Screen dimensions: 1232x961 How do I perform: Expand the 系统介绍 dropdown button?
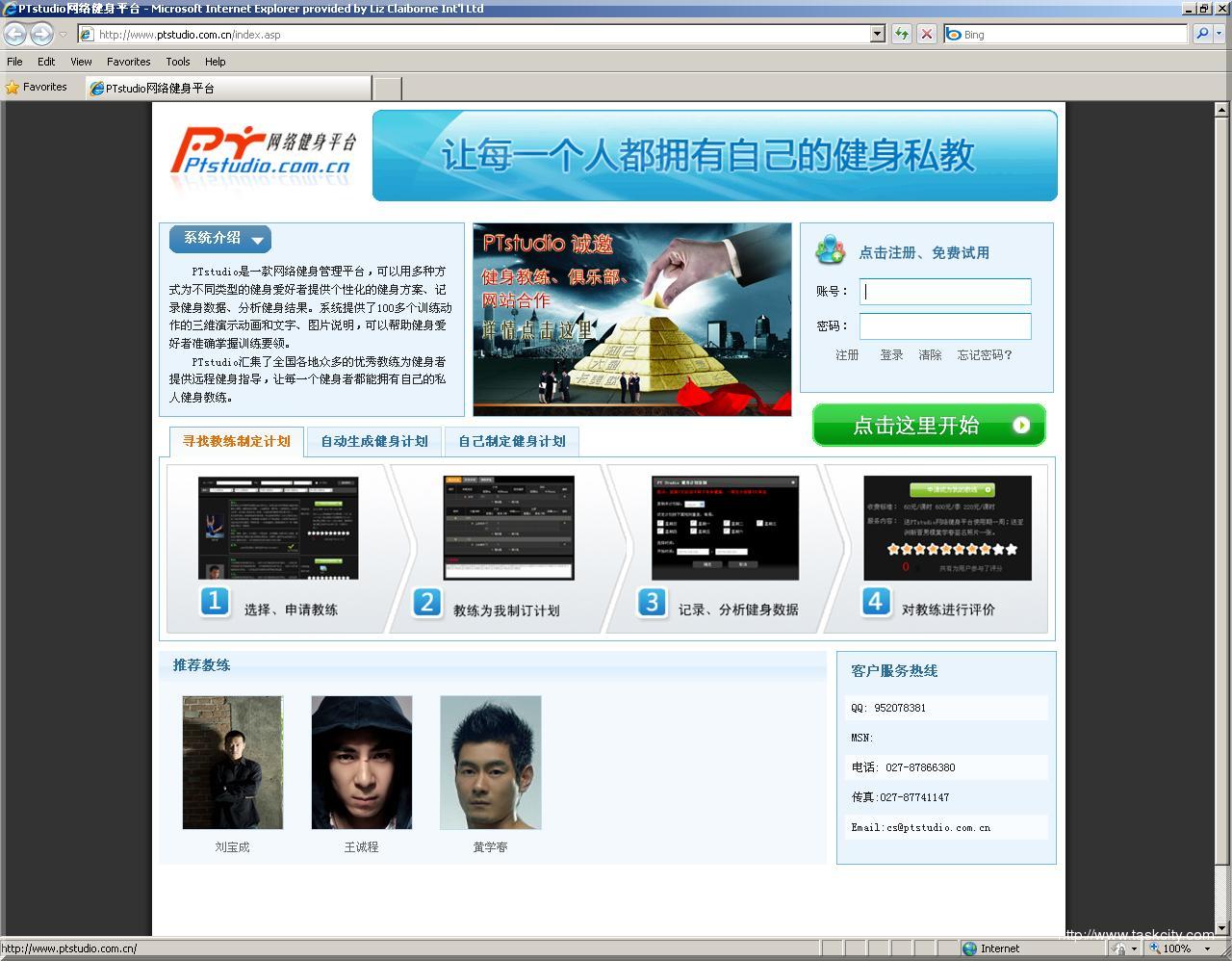(x=220, y=239)
